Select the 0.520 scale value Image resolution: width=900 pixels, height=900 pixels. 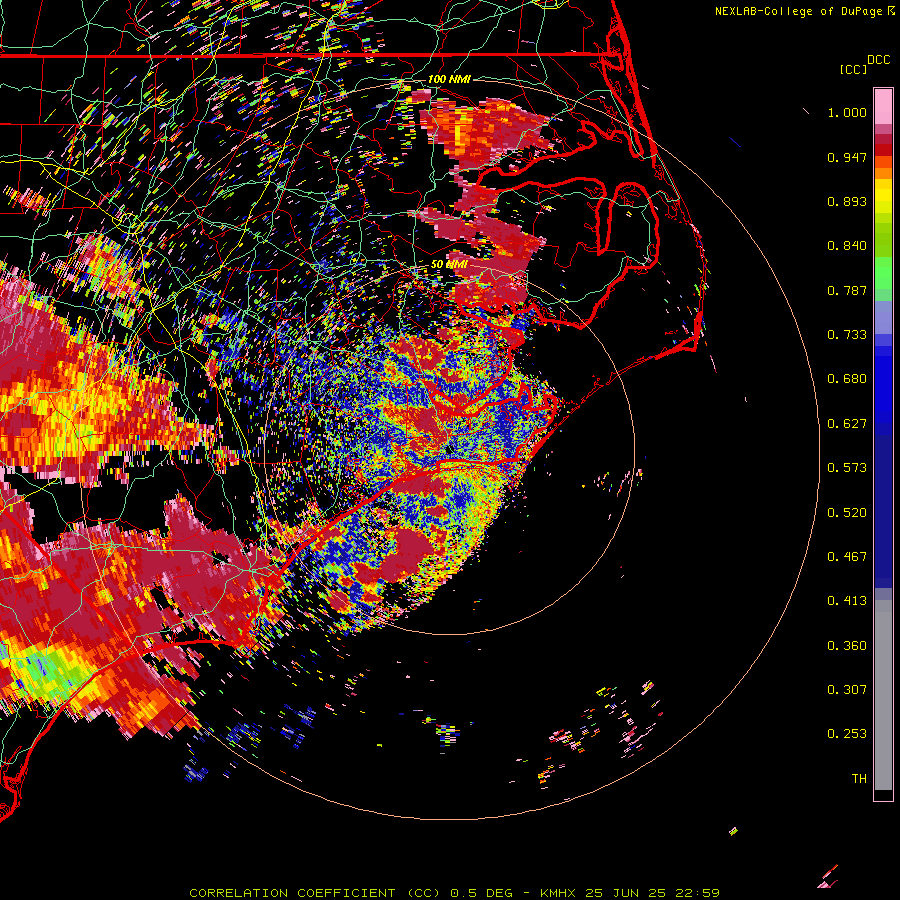pyautogui.click(x=847, y=513)
